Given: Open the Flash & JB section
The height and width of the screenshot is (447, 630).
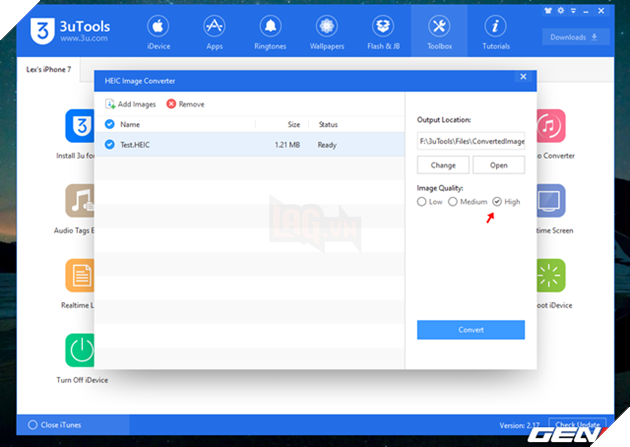Looking at the screenshot, I should coord(383,33).
